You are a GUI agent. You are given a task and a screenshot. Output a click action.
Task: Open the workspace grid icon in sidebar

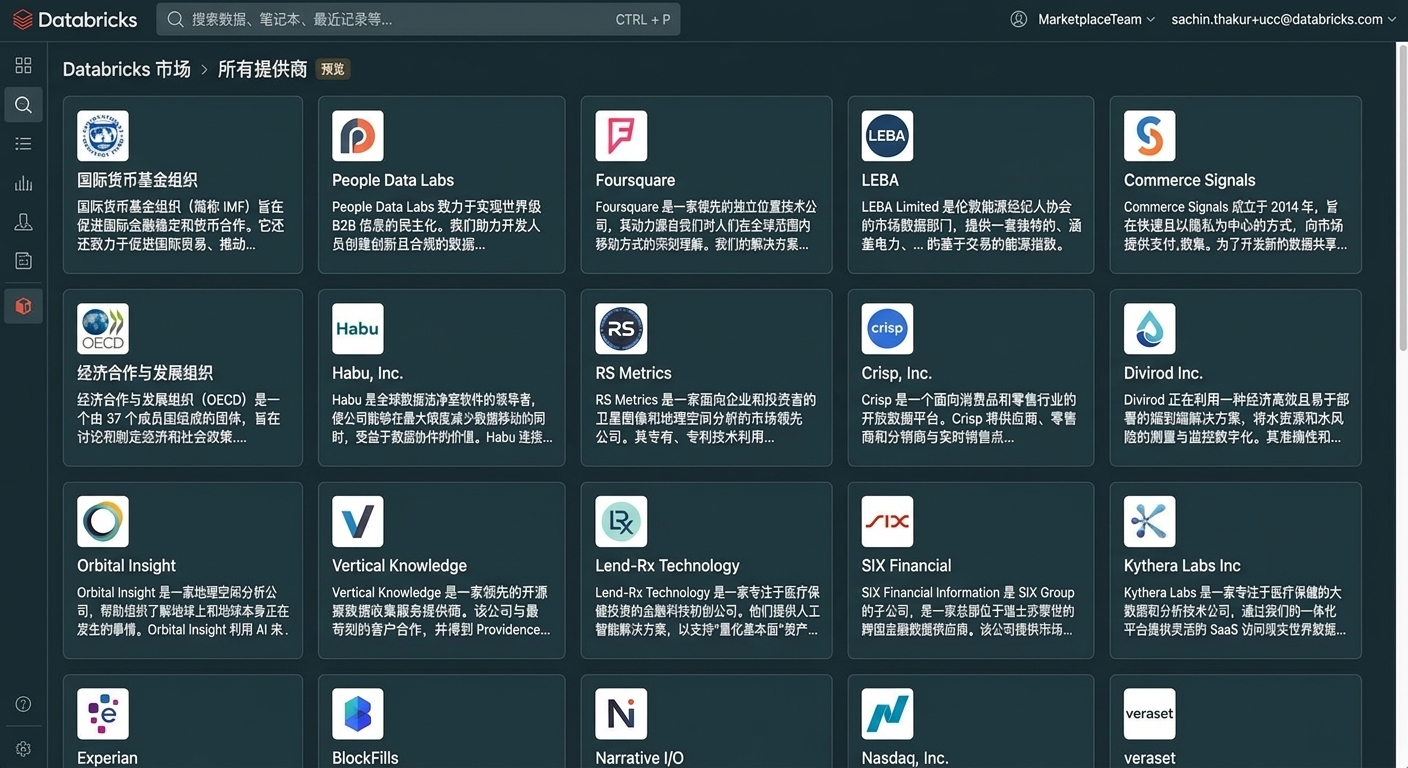pos(23,66)
